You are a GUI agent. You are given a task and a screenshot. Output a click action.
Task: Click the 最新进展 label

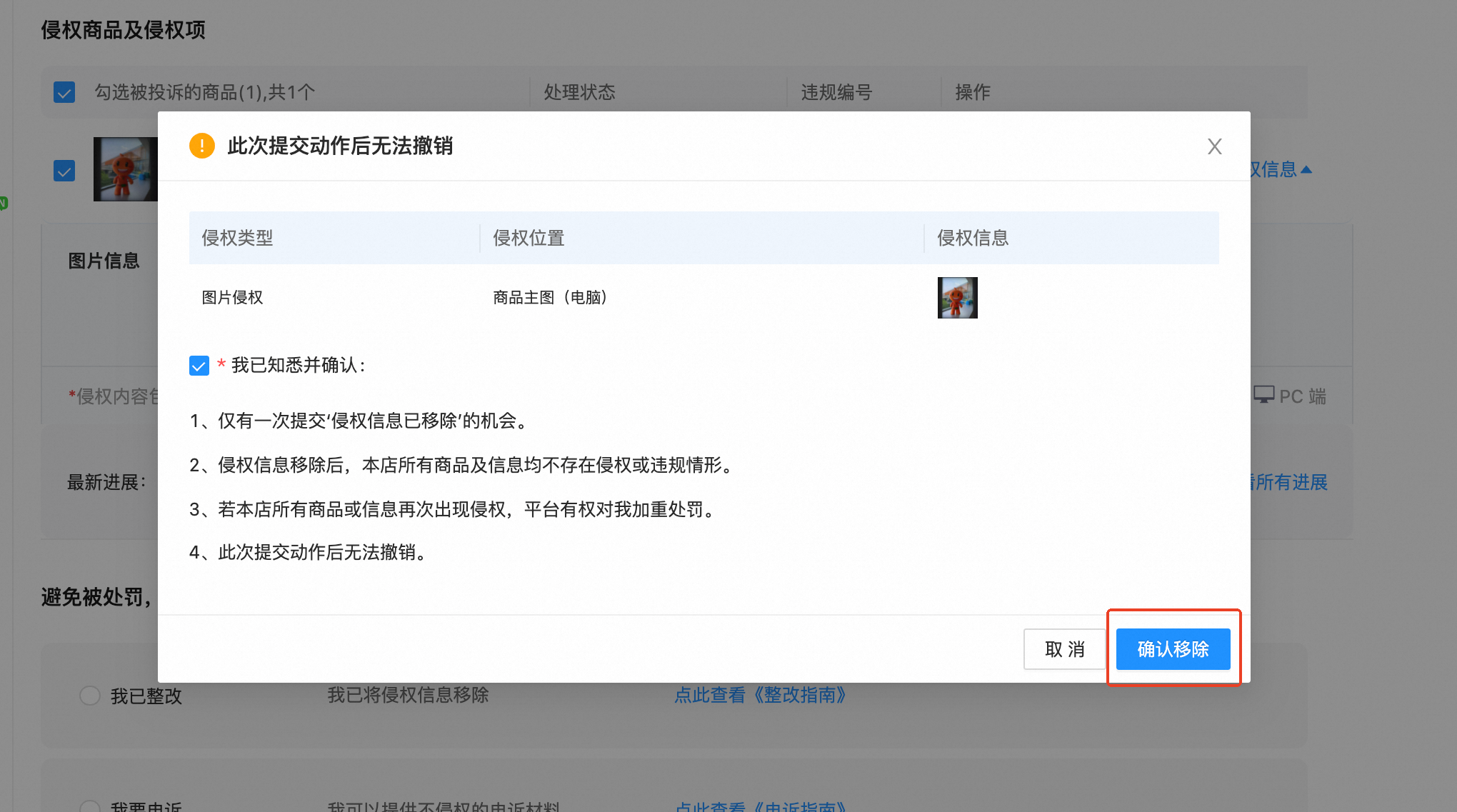tap(106, 482)
